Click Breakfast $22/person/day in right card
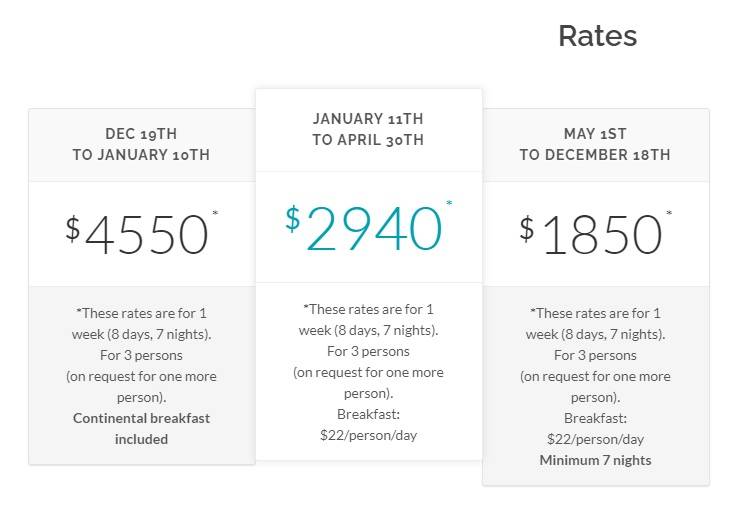 [596, 429]
